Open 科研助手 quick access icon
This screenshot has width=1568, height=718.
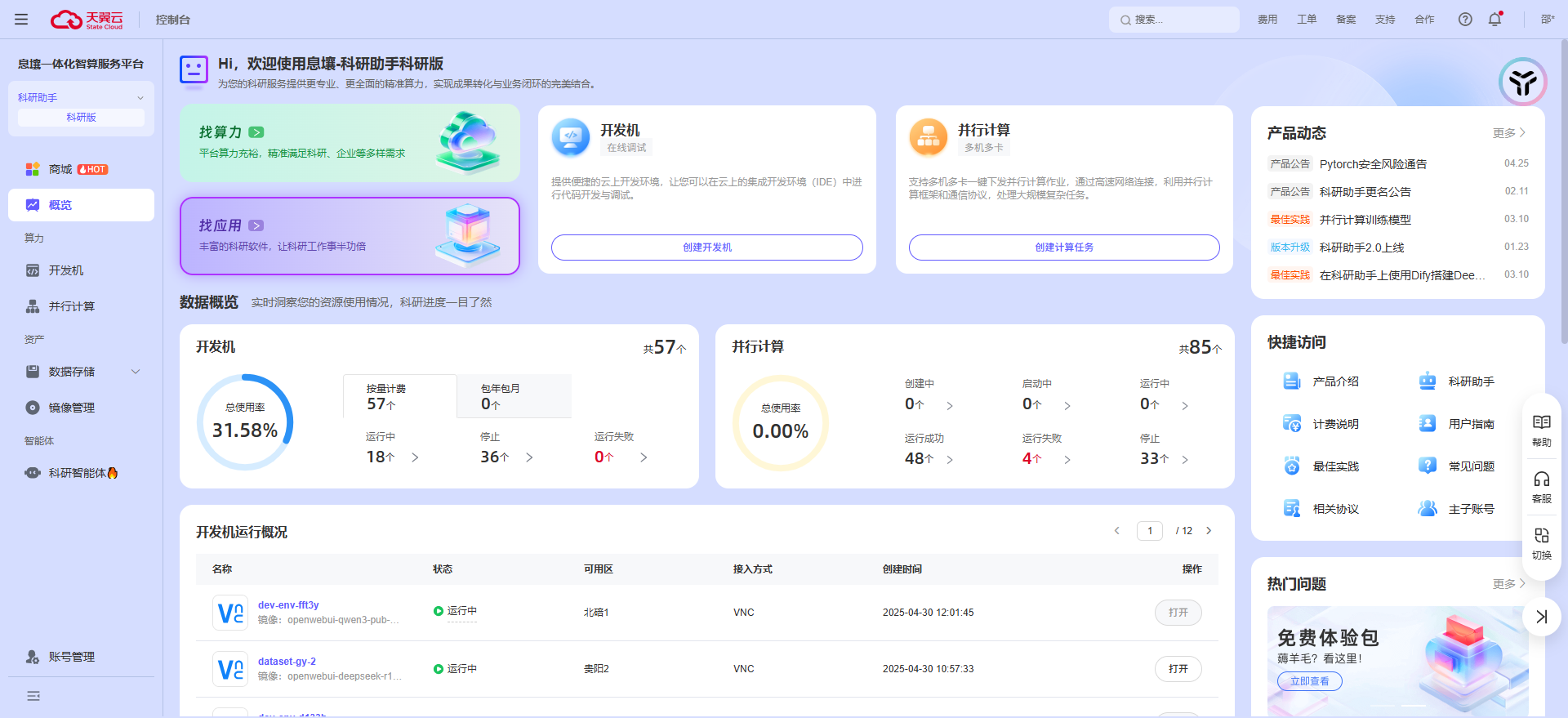(x=1428, y=381)
